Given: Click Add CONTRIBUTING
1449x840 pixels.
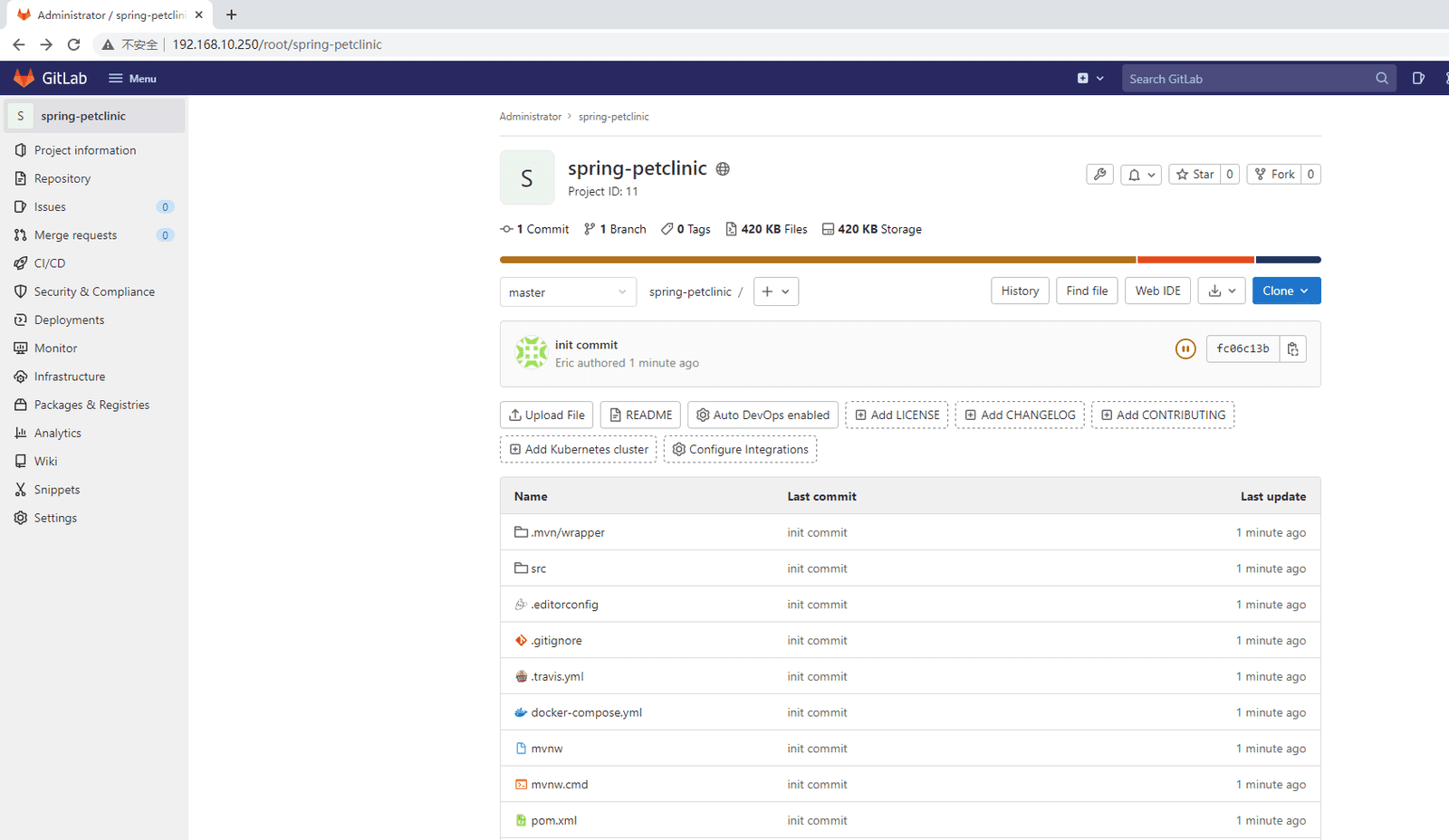Looking at the screenshot, I should (1163, 415).
